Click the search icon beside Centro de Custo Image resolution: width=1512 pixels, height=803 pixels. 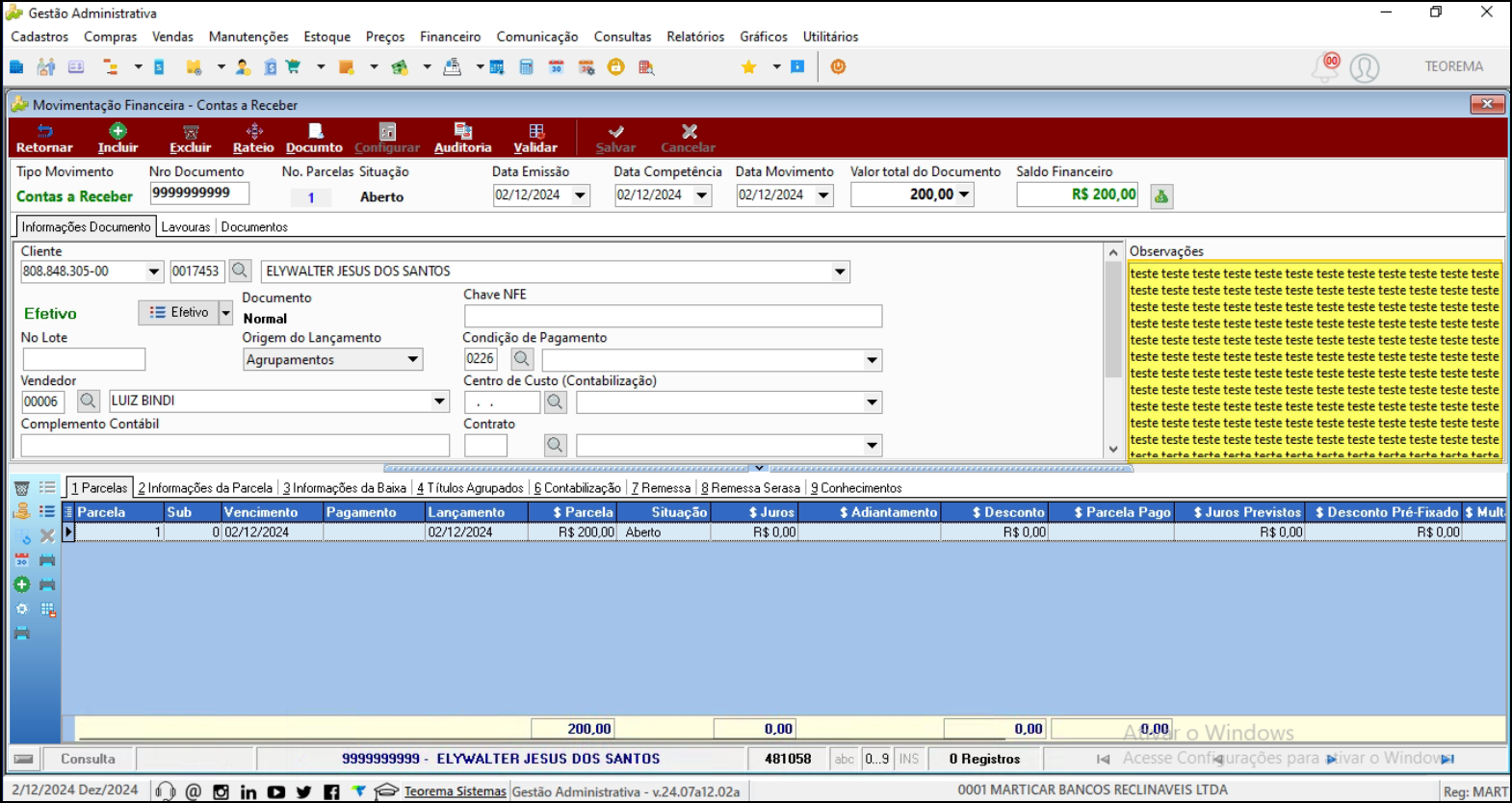(x=555, y=401)
